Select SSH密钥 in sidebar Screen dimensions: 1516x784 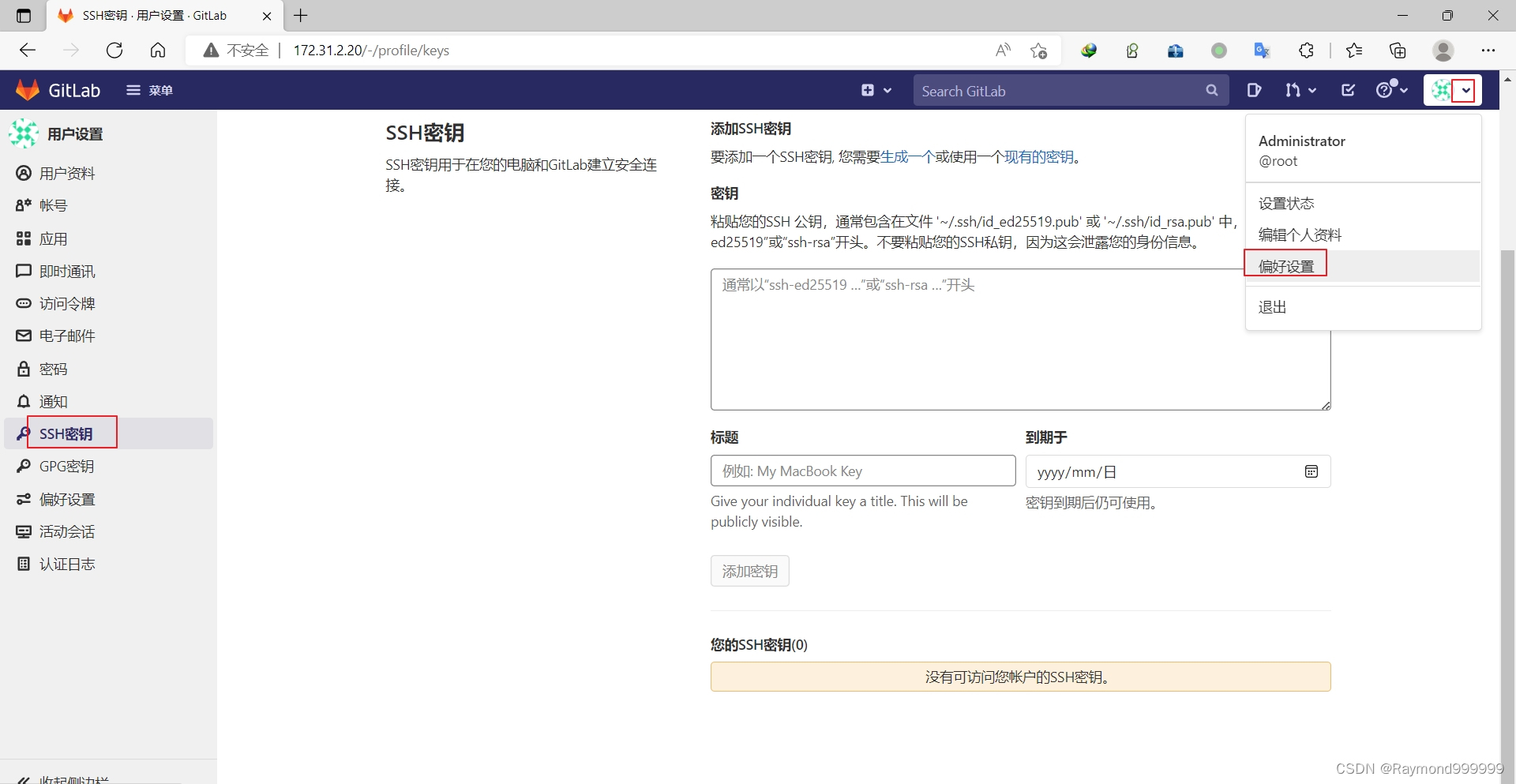(x=108, y=433)
